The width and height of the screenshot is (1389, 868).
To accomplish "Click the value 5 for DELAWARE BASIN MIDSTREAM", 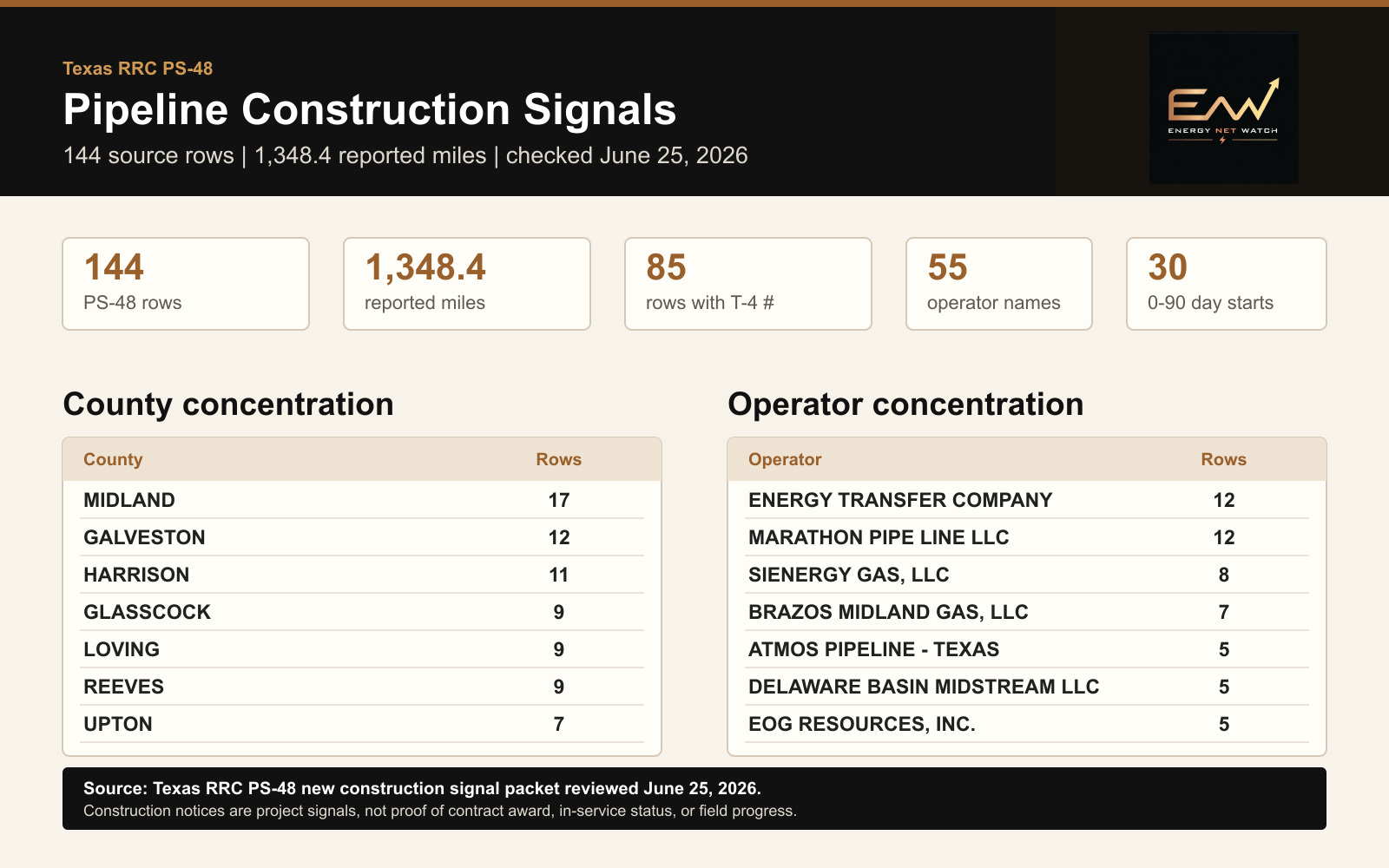I will (x=1224, y=687).
